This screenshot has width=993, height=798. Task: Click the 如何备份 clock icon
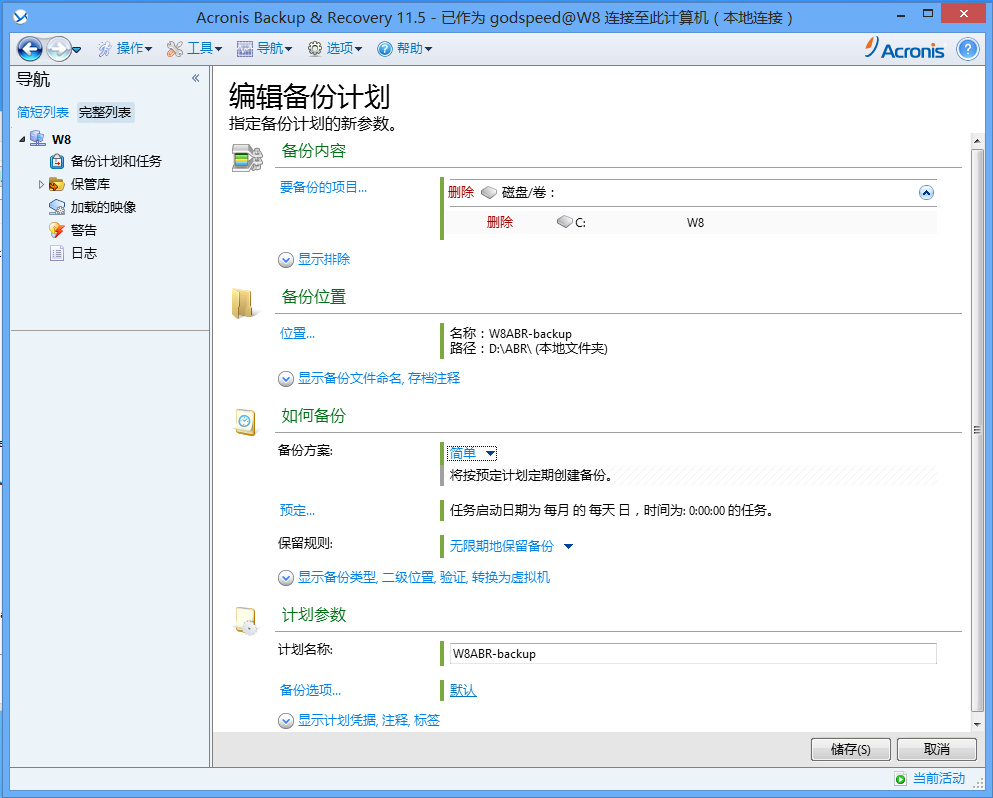point(246,422)
